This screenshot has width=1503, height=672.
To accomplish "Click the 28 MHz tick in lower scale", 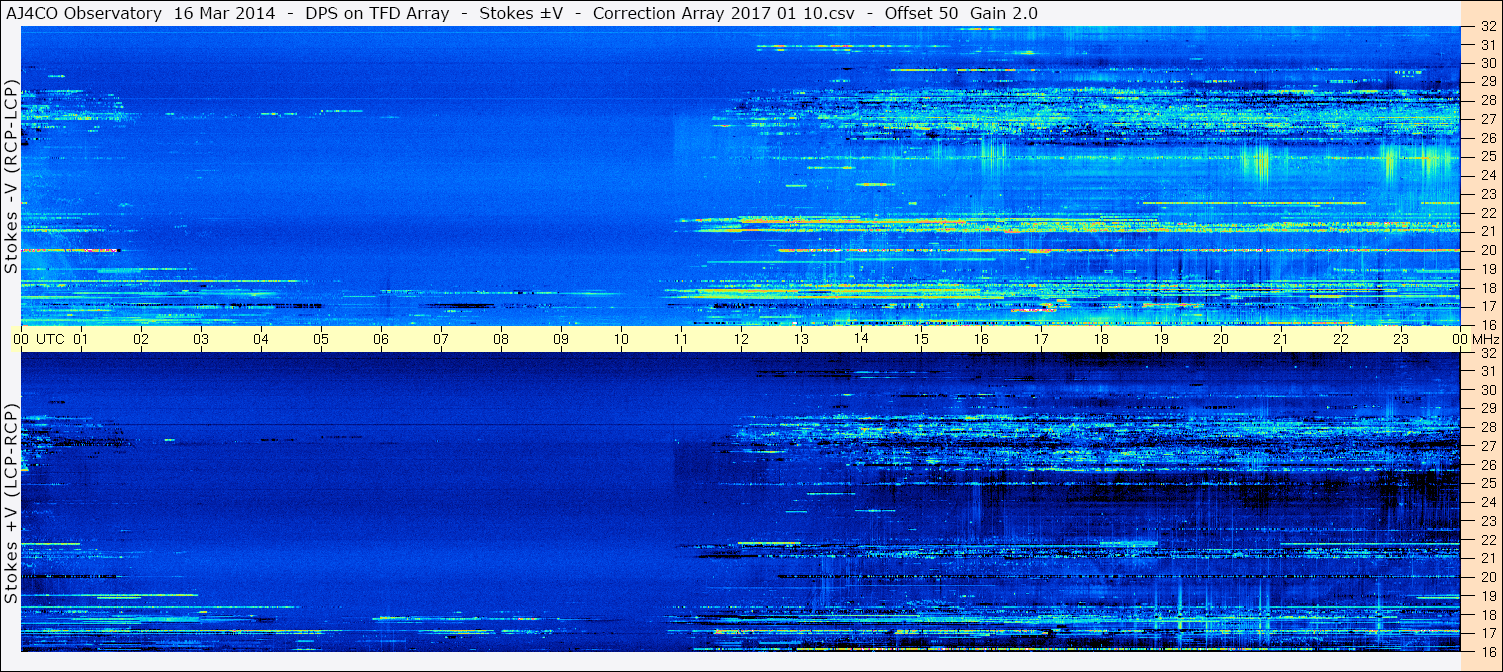I will (x=1486, y=427).
